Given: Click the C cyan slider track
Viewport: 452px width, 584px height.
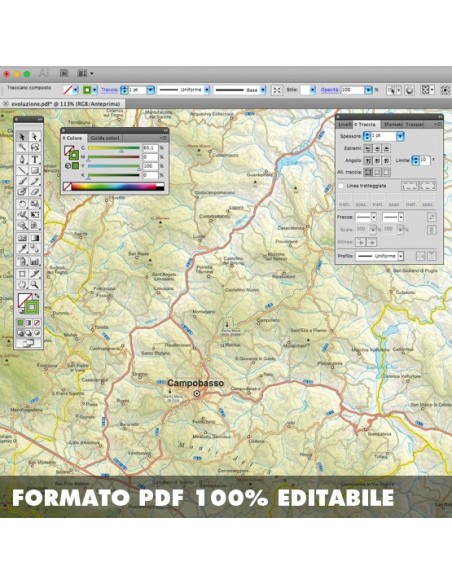Looking at the screenshot, I should tap(114, 148).
